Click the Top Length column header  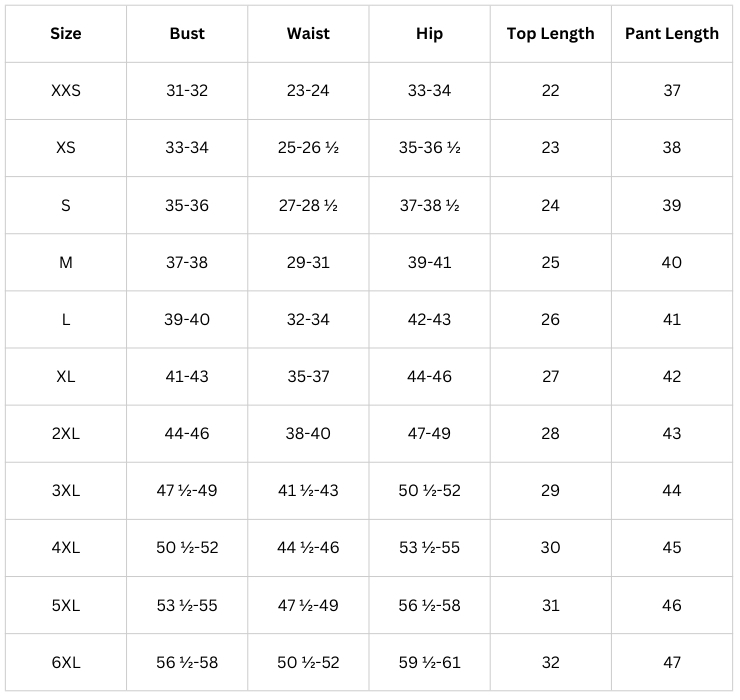coord(550,34)
